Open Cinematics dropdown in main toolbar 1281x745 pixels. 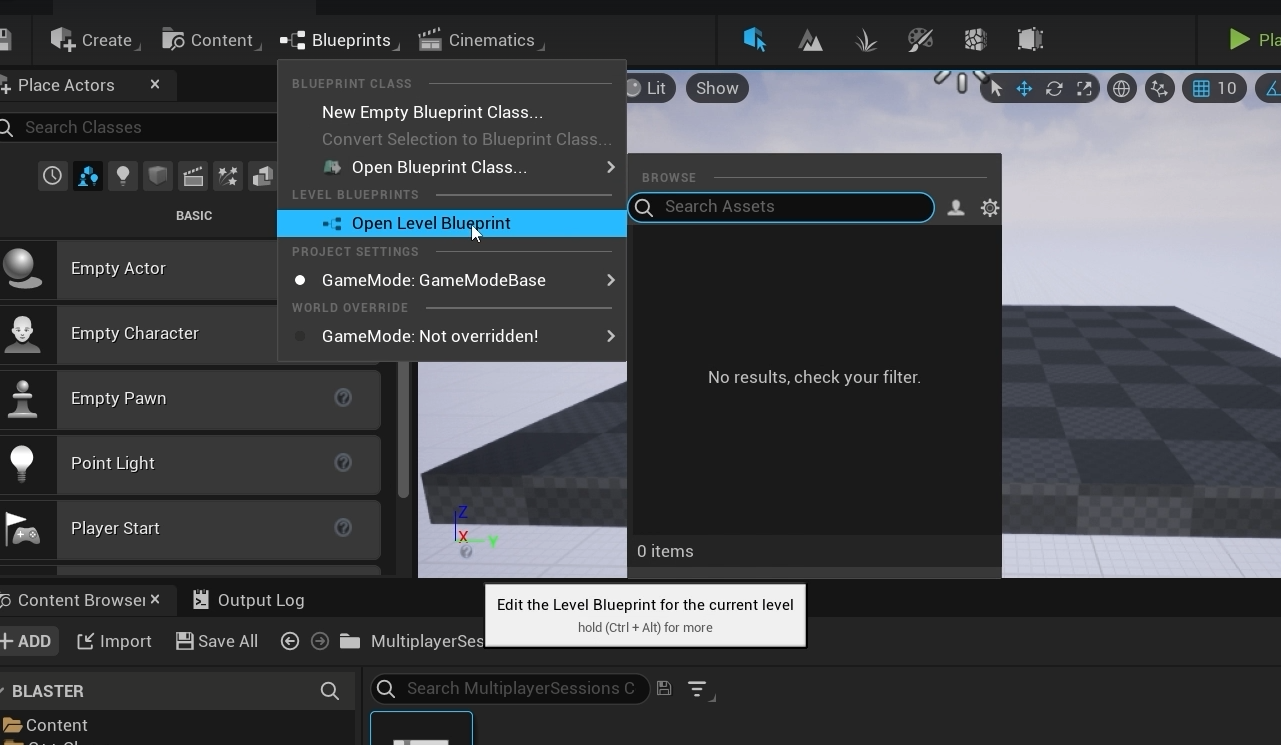(480, 40)
